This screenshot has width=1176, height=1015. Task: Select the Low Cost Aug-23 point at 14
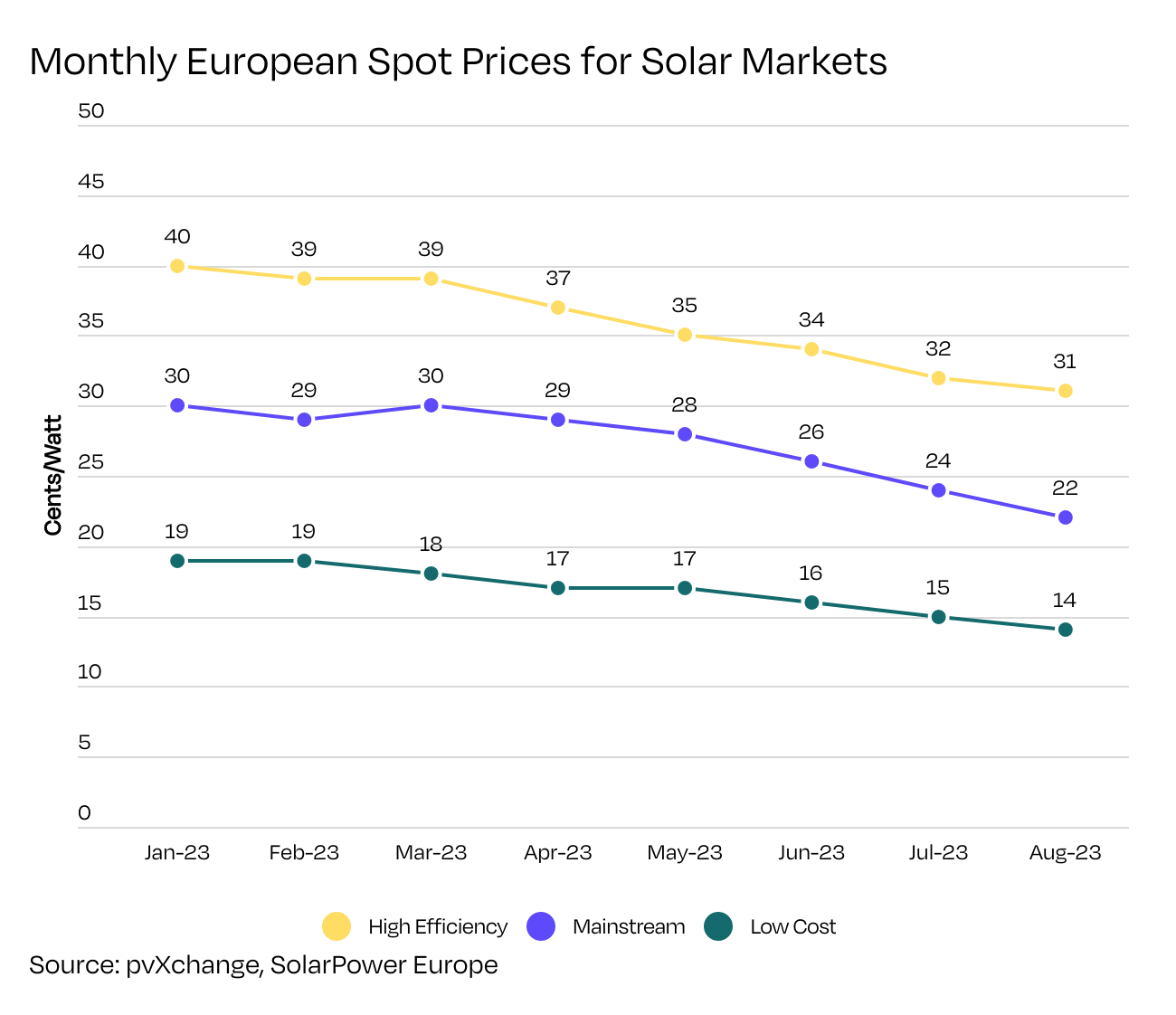click(x=1066, y=630)
